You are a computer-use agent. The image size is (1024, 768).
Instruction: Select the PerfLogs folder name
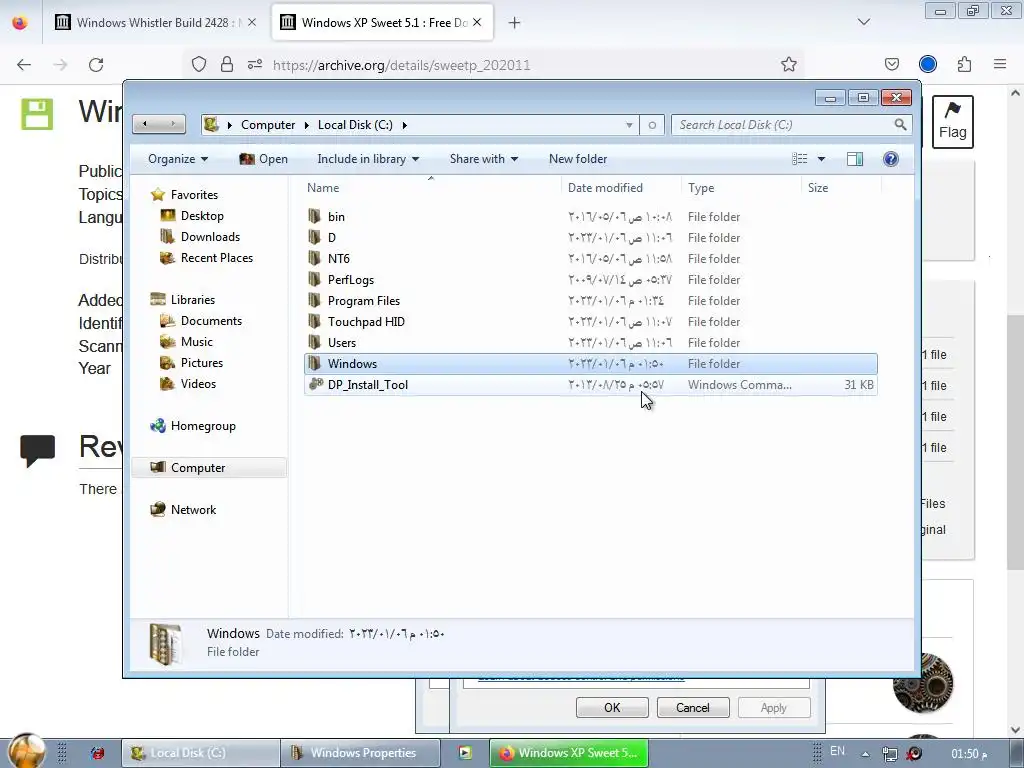click(351, 280)
